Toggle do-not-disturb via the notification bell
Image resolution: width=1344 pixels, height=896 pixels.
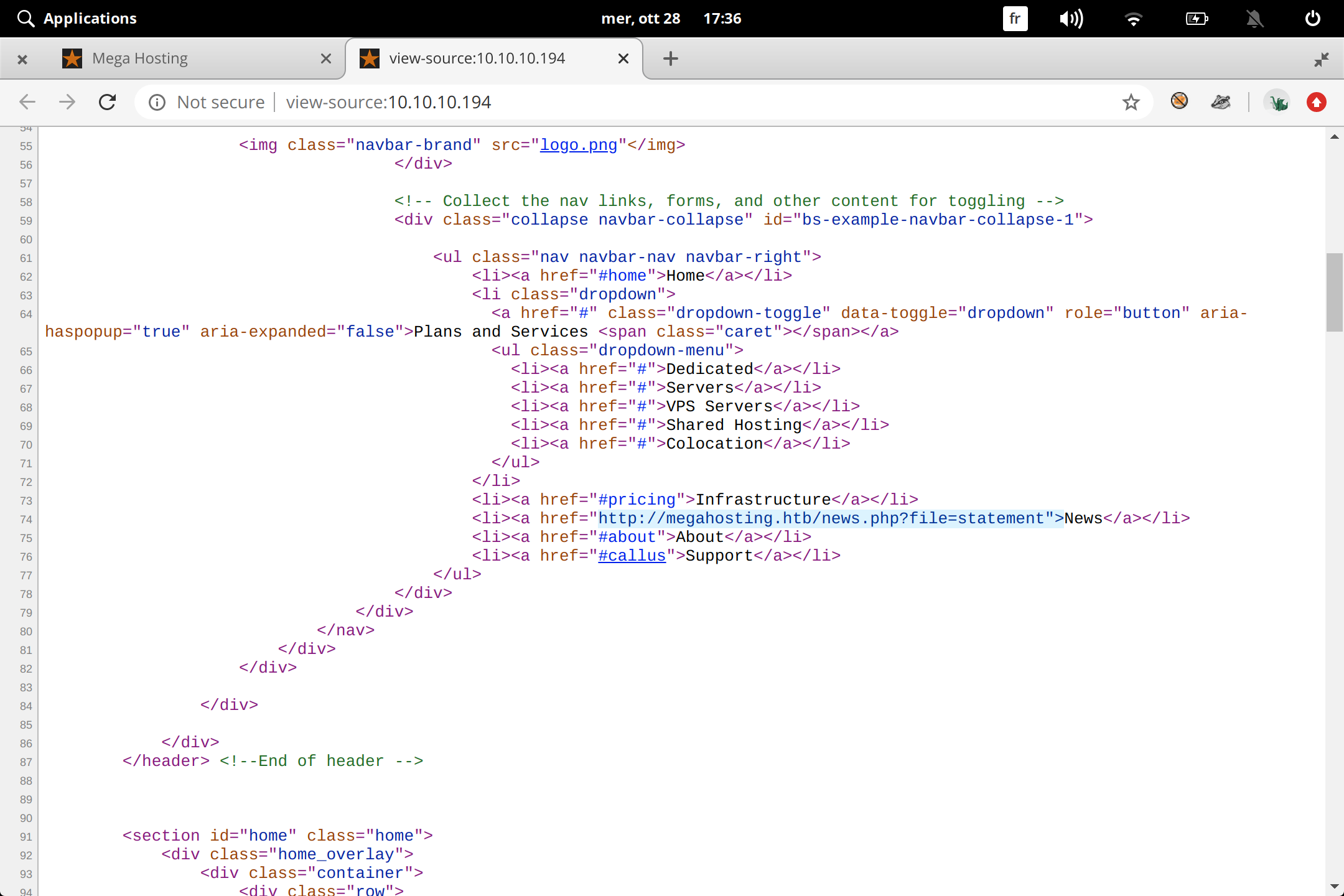[x=1254, y=18]
